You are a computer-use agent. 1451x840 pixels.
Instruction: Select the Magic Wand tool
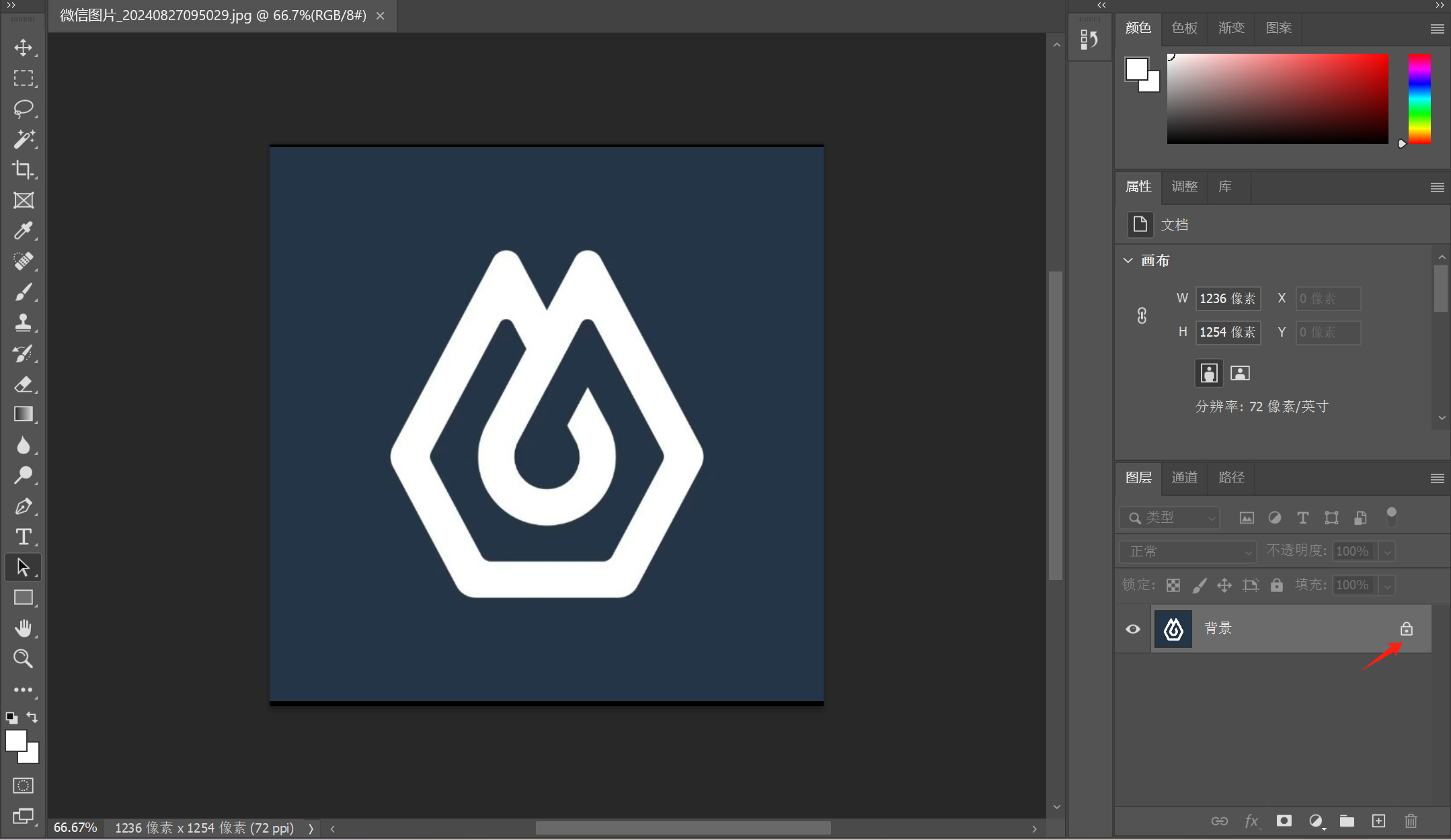pos(24,139)
